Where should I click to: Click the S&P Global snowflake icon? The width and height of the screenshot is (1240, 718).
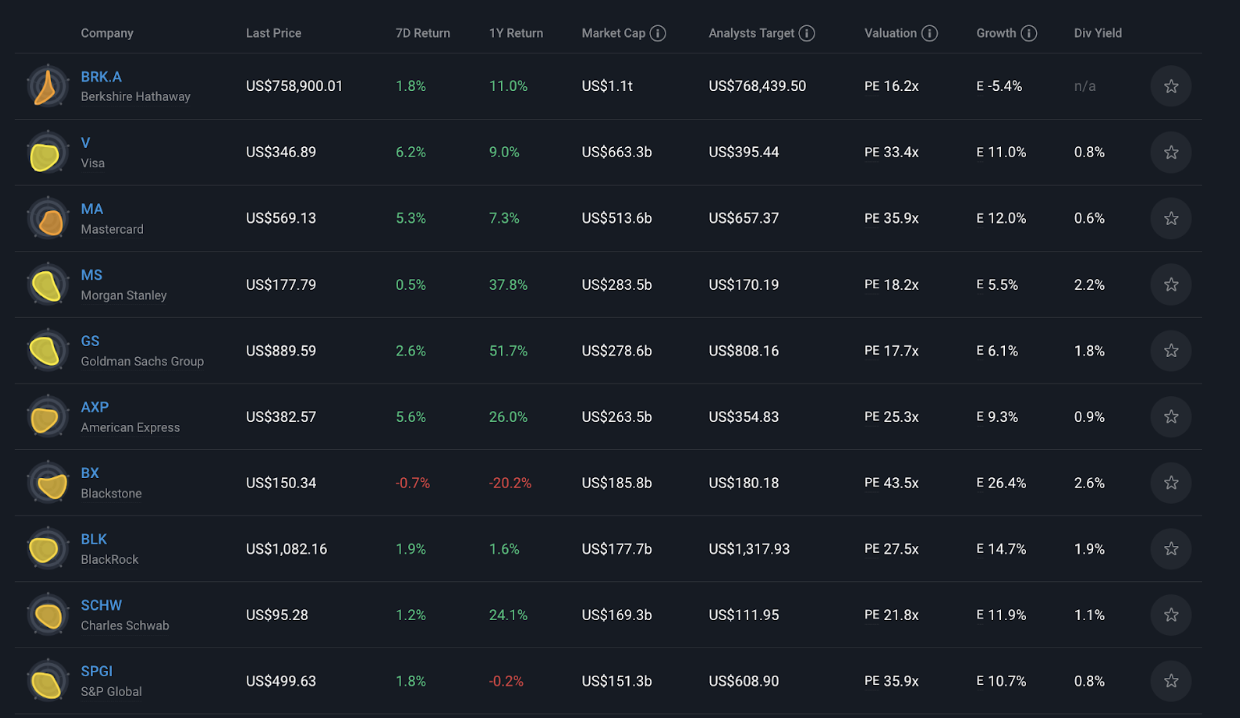point(47,681)
